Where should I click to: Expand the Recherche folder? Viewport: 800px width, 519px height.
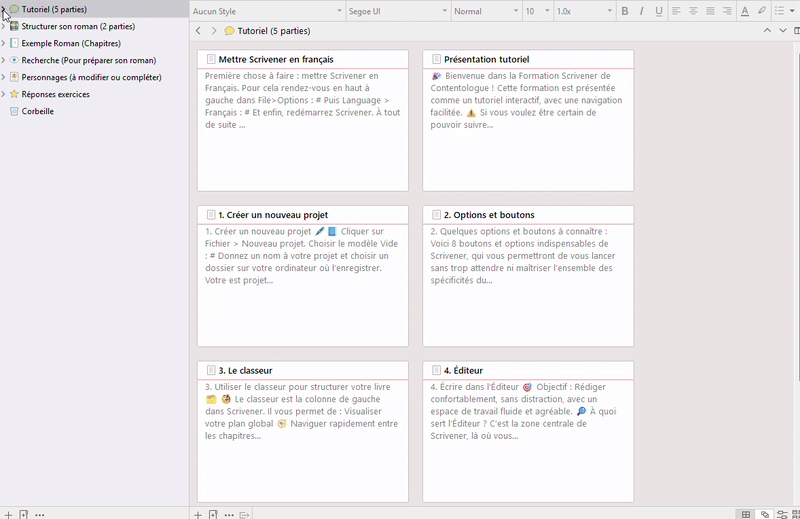pos(4,60)
